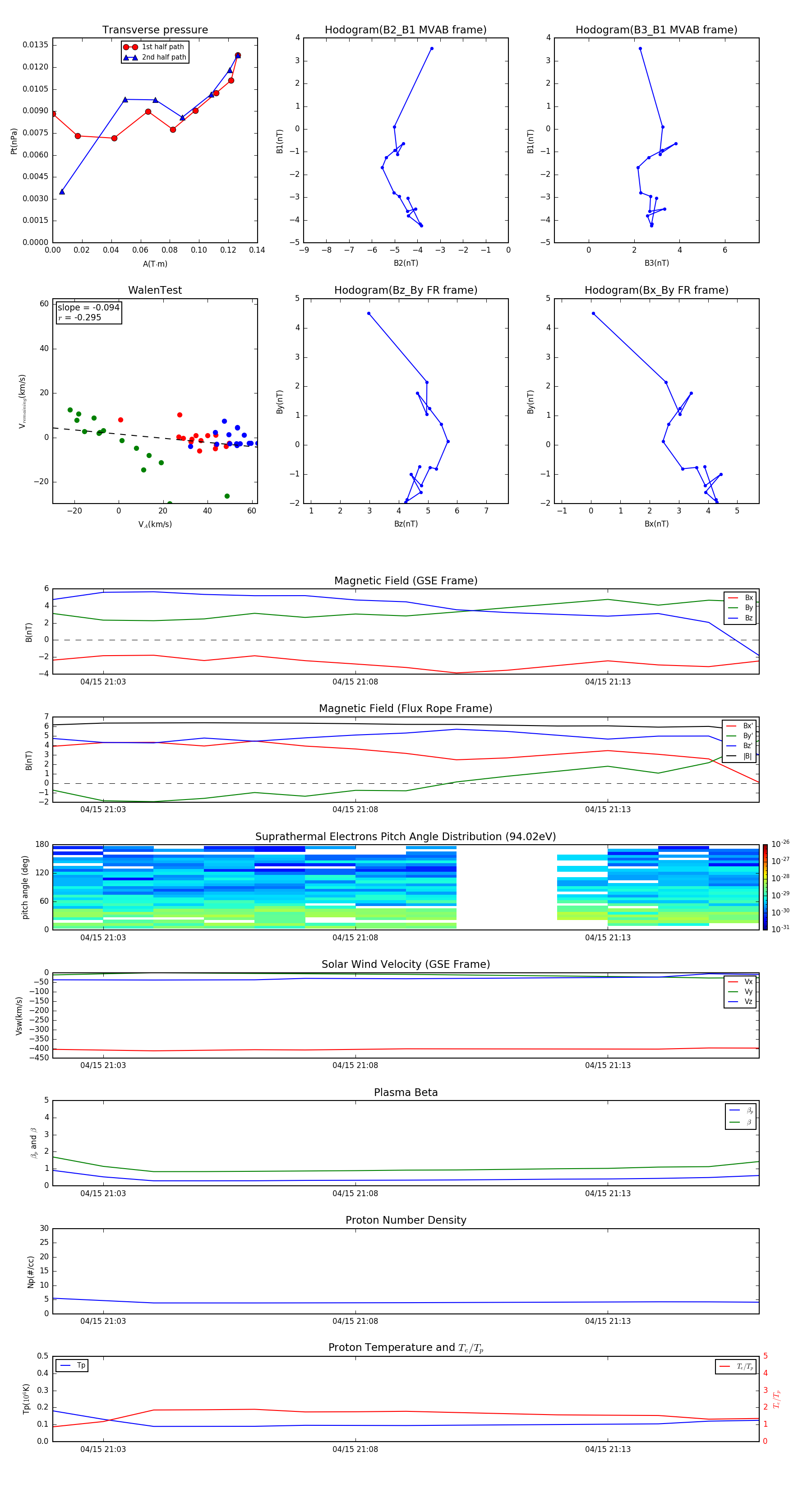Click the "180" tick on pitch angle axis
812x1489 pixels.
(42, 845)
